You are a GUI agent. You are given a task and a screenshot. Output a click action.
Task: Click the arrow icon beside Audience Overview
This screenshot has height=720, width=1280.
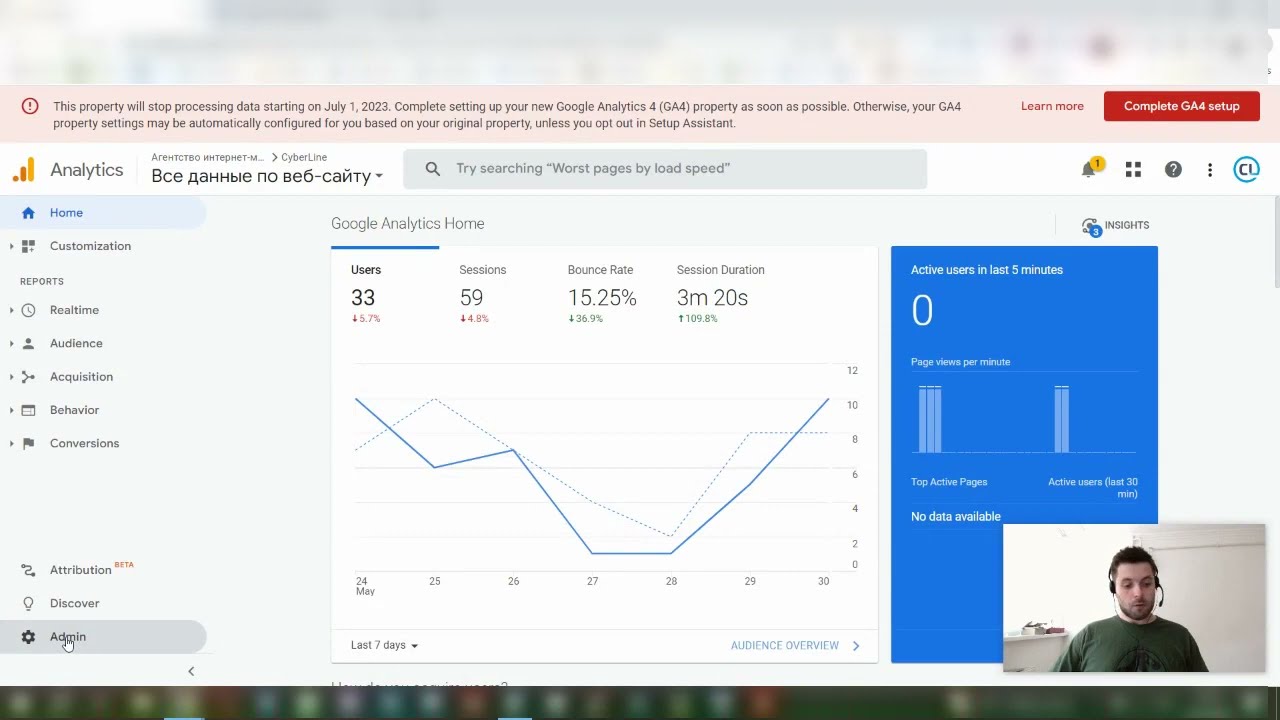click(856, 646)
